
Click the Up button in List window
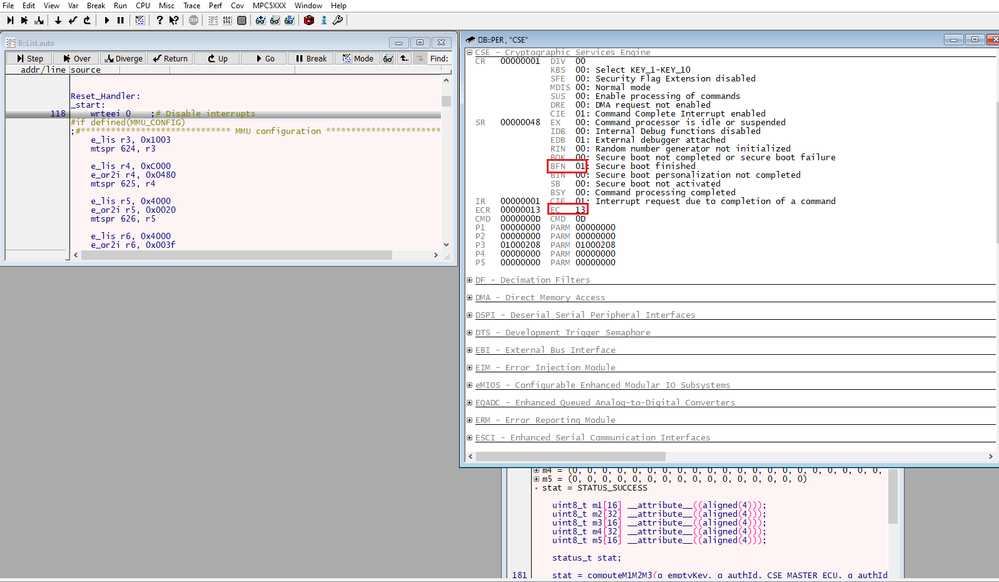coord(217,59)
